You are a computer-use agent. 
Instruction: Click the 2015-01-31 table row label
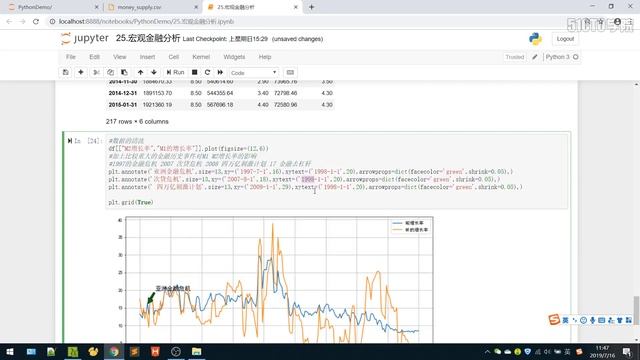coord(123,105)
